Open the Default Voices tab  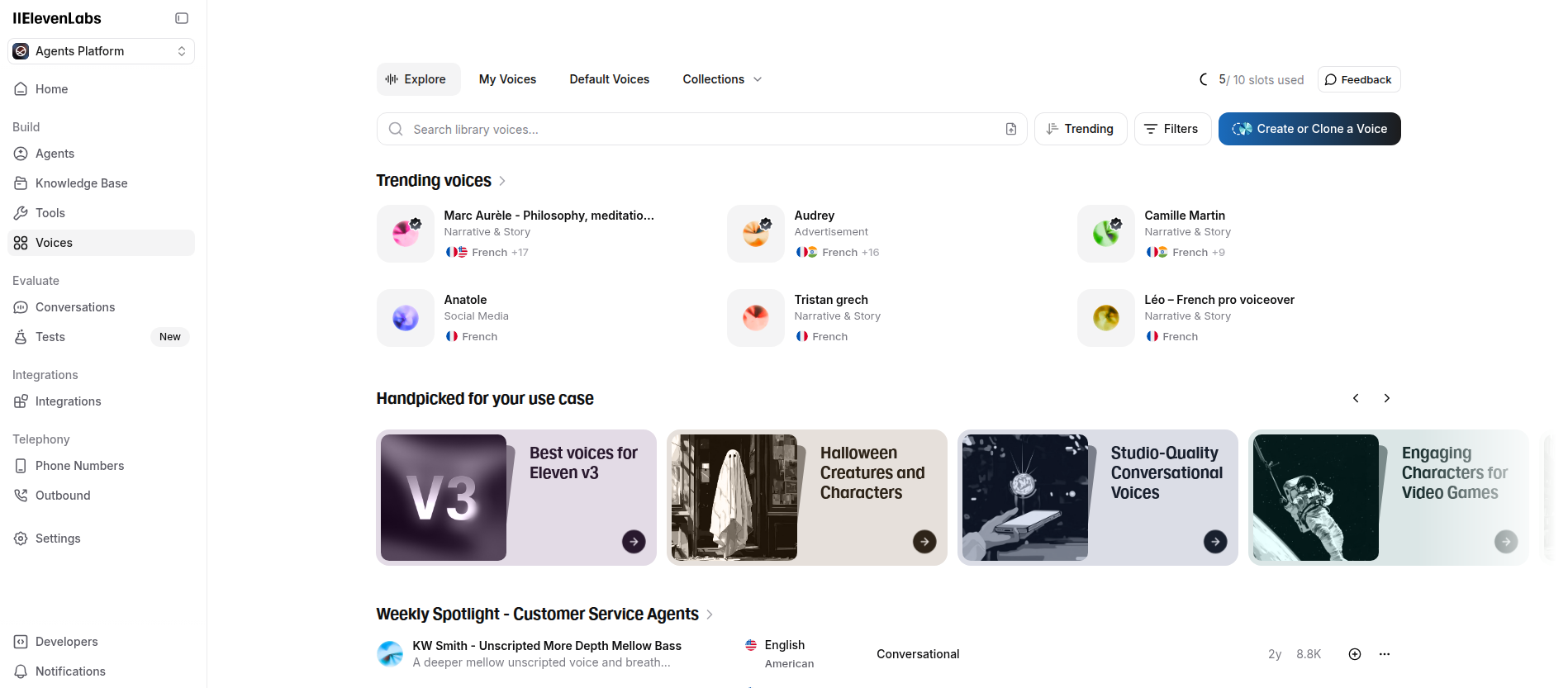click(x=609, y=78)
